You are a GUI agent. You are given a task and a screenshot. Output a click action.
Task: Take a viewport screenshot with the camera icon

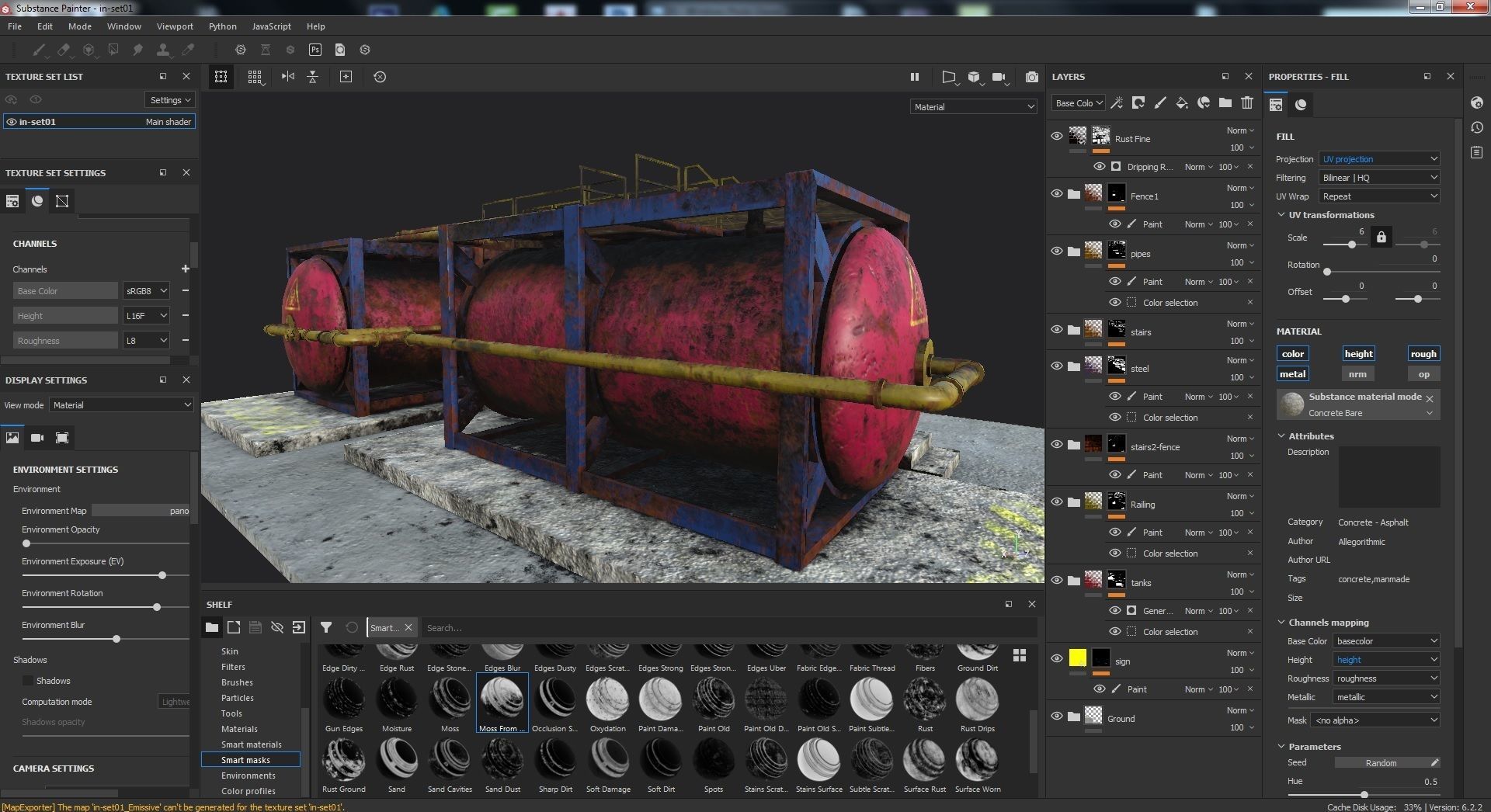coord(1031,77)
